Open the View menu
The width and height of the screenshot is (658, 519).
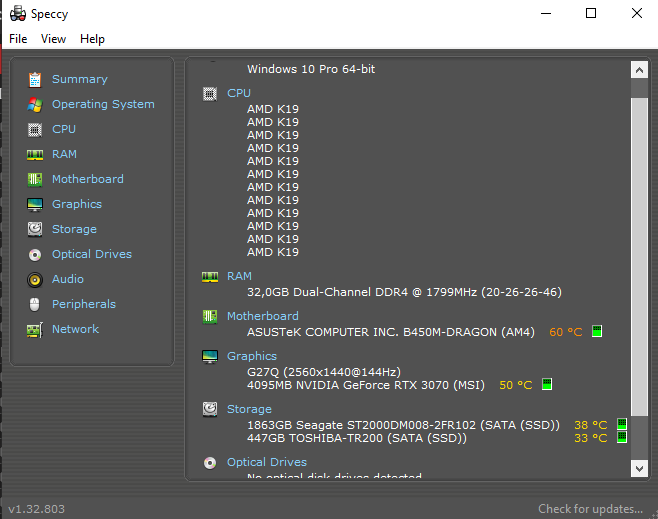pos(53,39)
